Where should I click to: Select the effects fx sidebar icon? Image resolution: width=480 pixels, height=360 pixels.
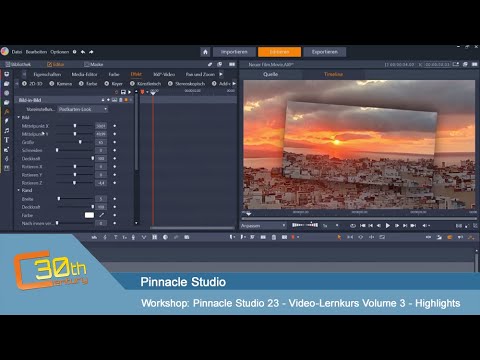coord(6,112)
